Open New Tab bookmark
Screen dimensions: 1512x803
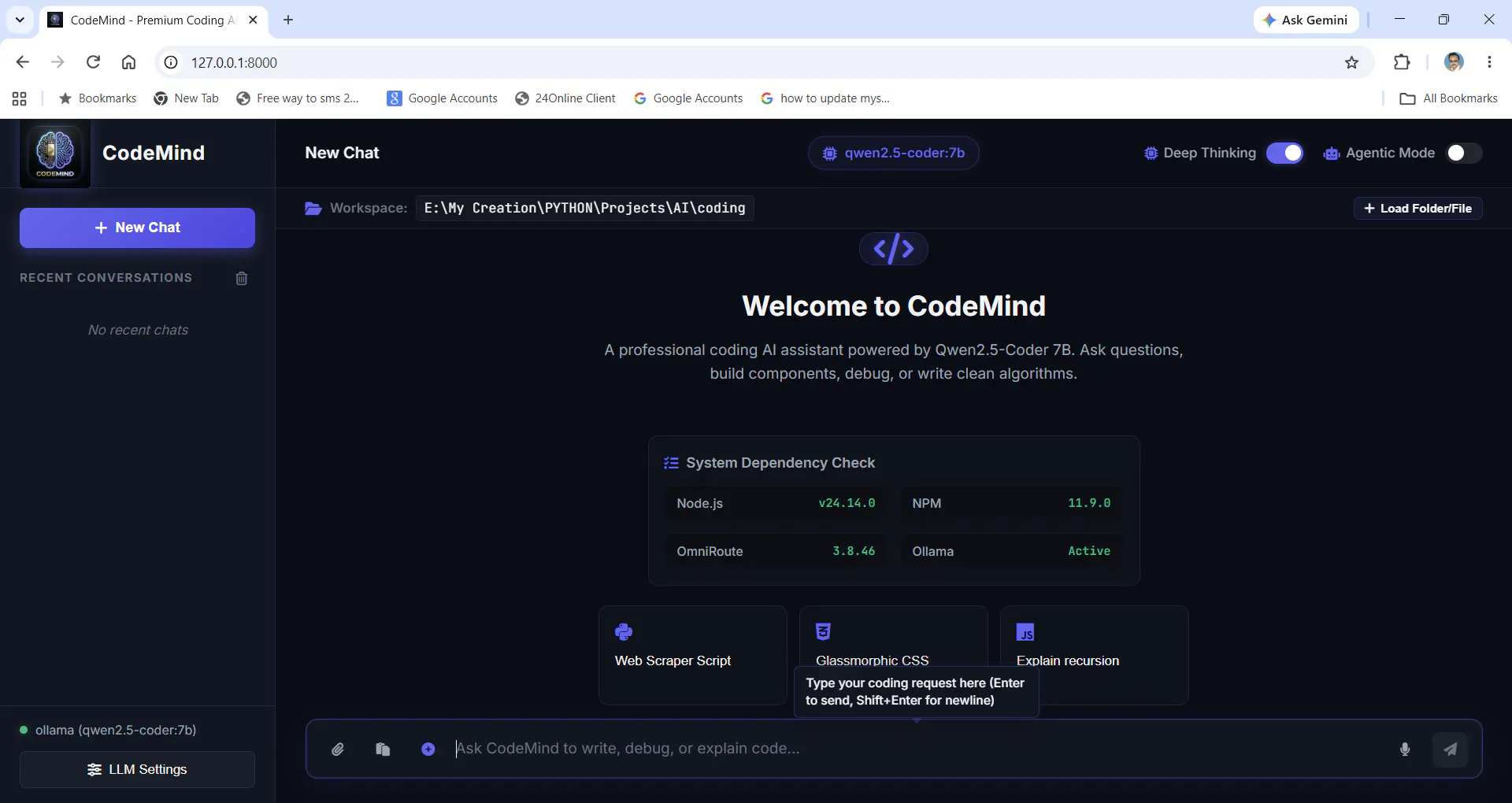pyautogui.click(x=187, y=98)
